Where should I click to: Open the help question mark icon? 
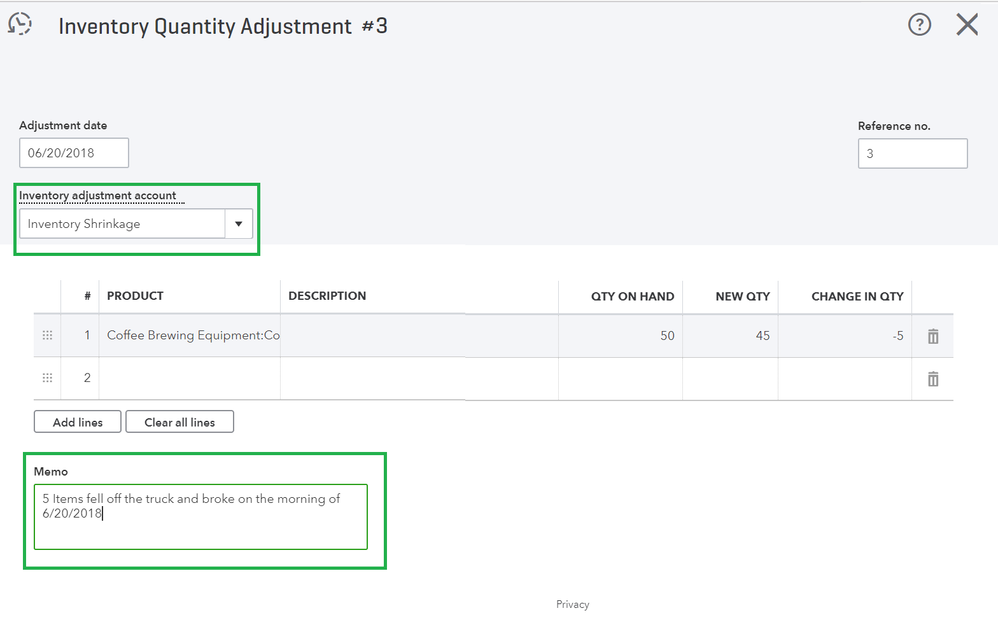click(x=919, y=25)
